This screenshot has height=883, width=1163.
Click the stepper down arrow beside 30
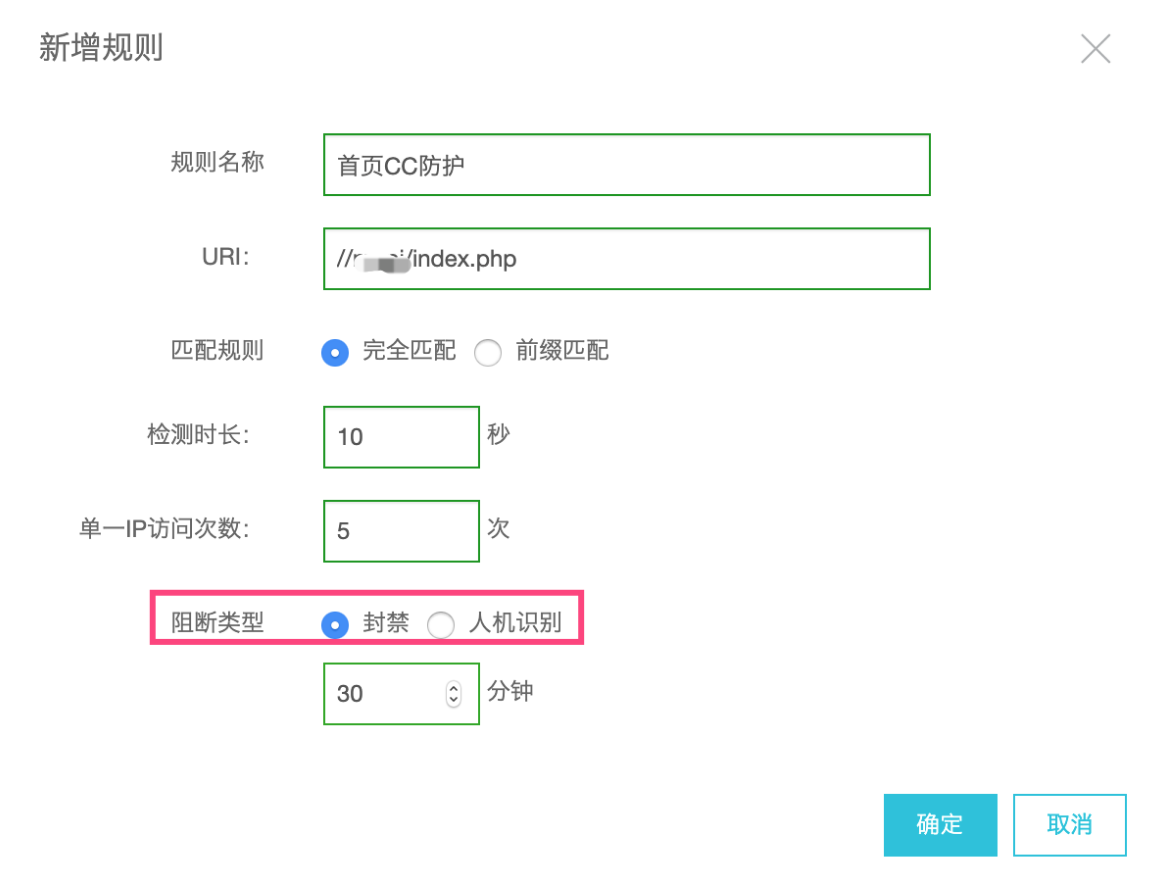click(455, 700)
